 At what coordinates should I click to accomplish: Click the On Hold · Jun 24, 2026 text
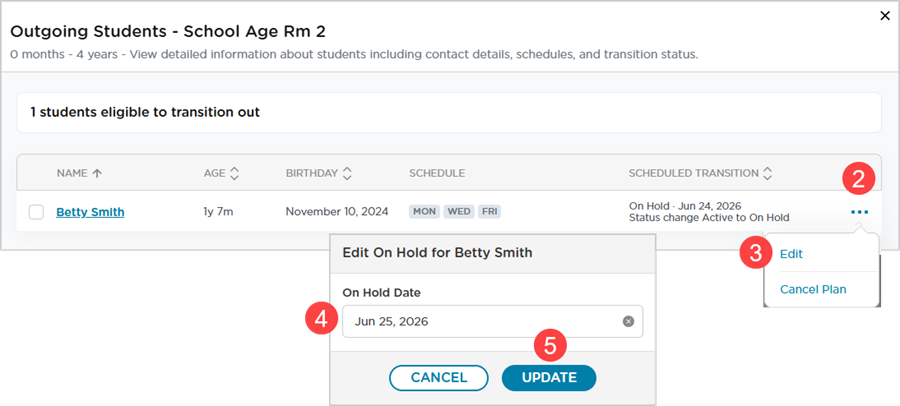coord(685,206)
